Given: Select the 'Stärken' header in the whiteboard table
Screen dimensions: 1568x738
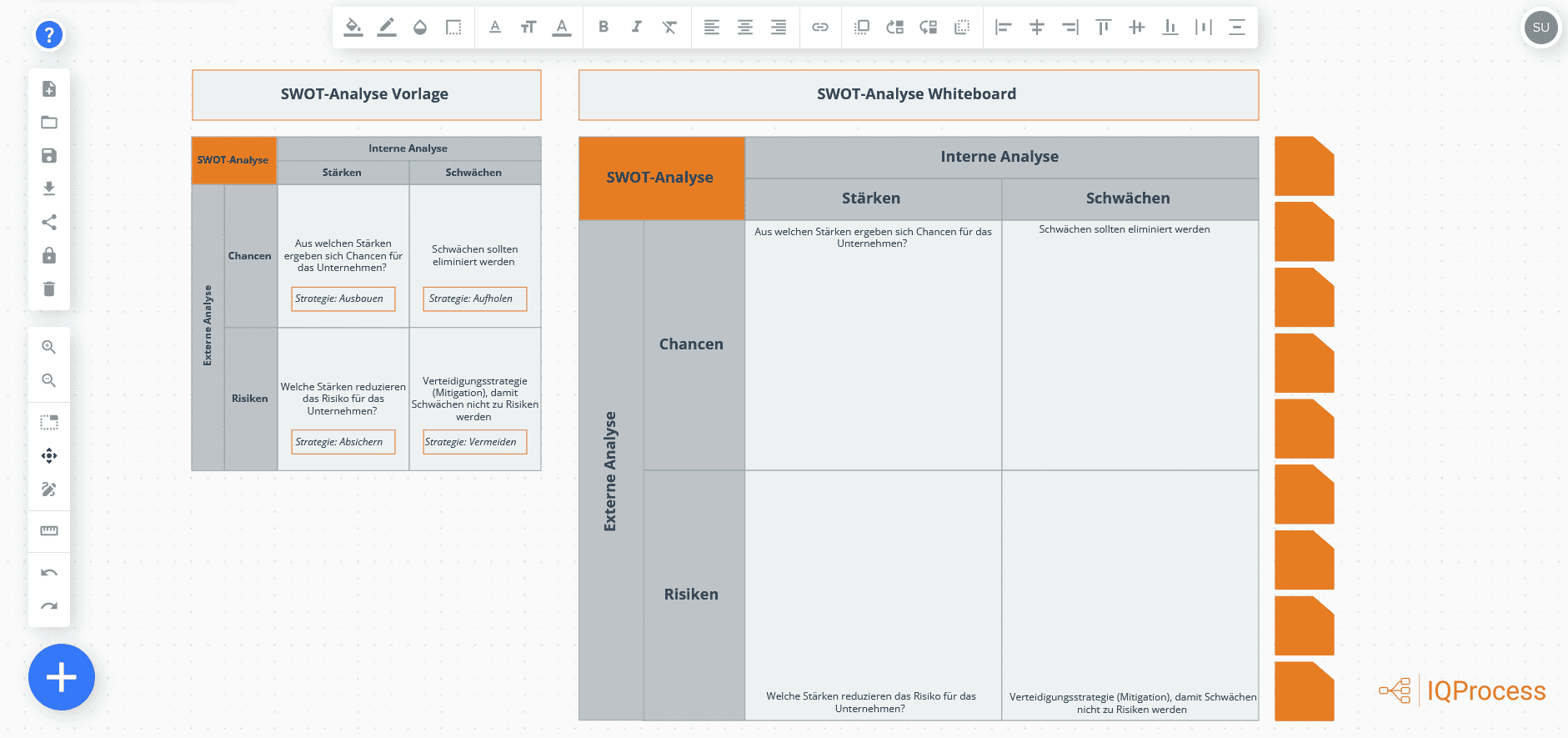Looking at the screenshot, I should (873, 198).
